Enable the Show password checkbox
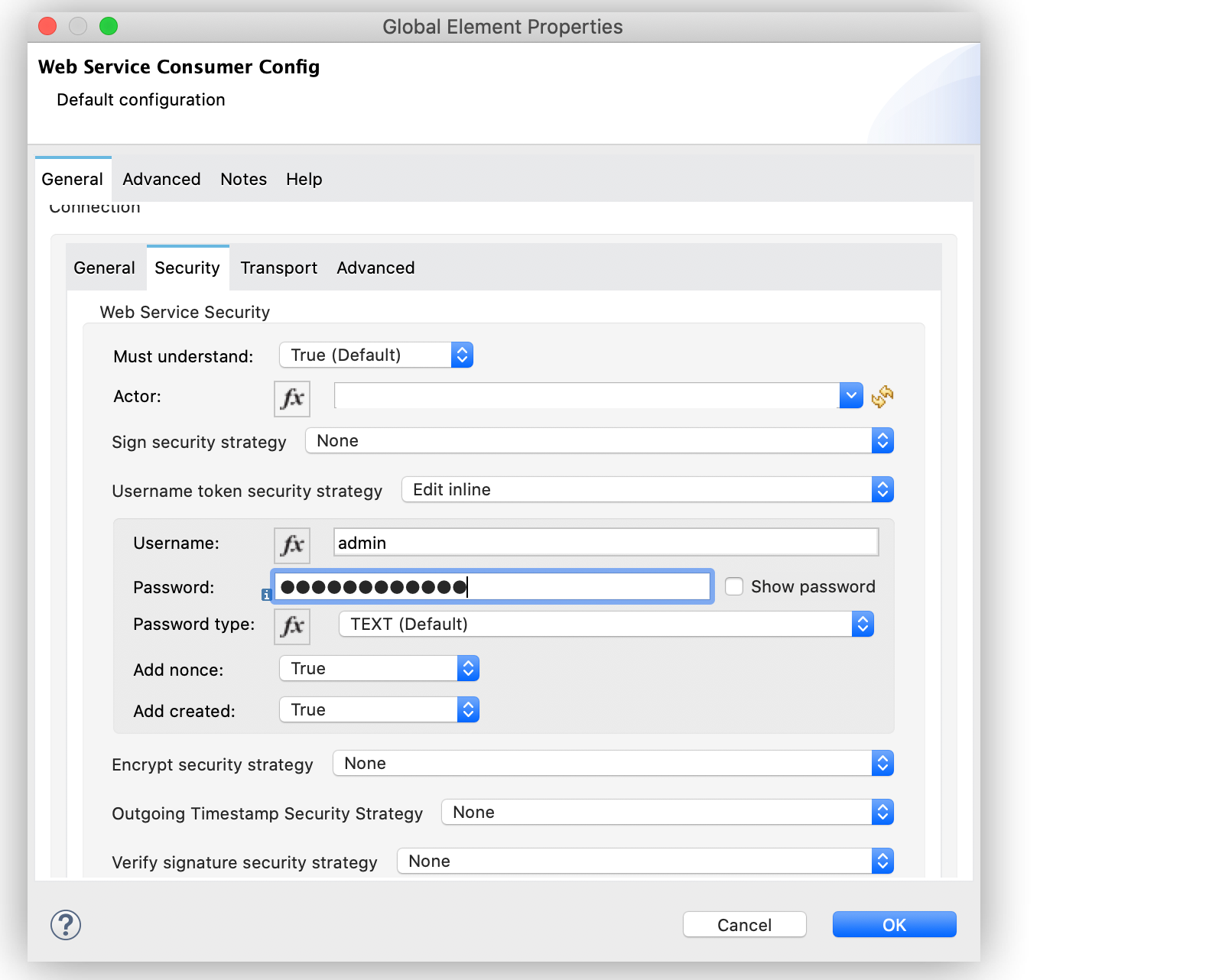The height and width of the screenshot is (980, 1222). pos(734,586)
